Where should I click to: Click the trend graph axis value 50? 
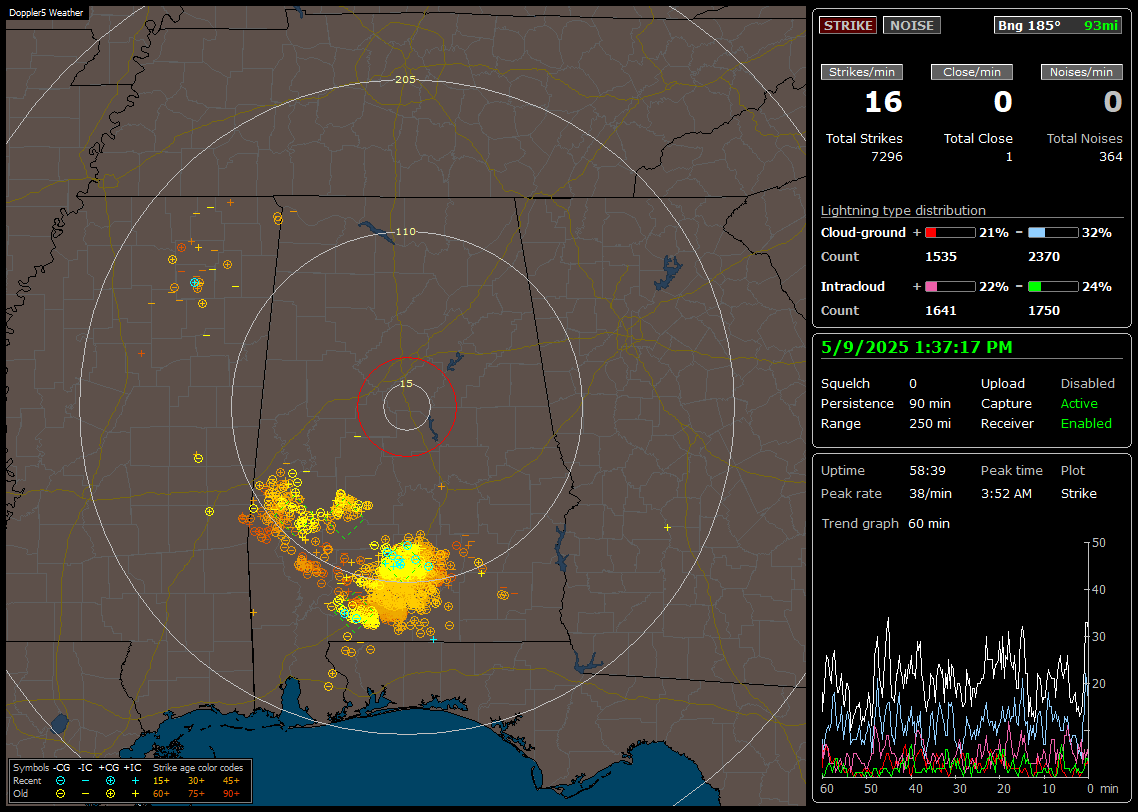click(x=1099, y=543)
